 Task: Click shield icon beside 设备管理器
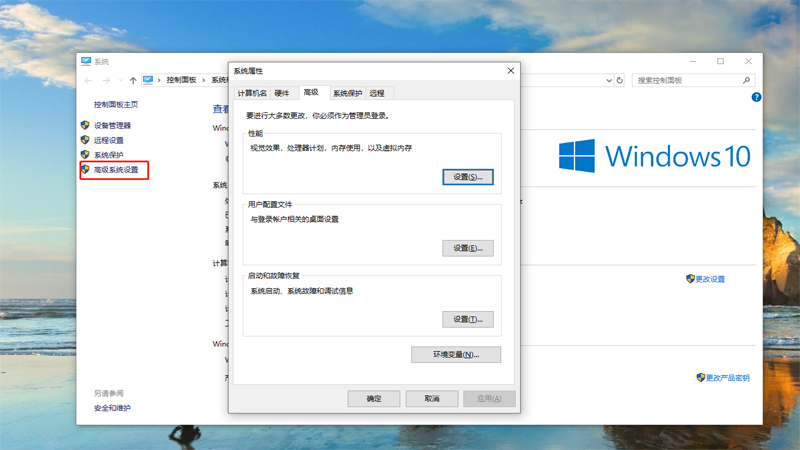pyautogui.click(x=85, y=125)
